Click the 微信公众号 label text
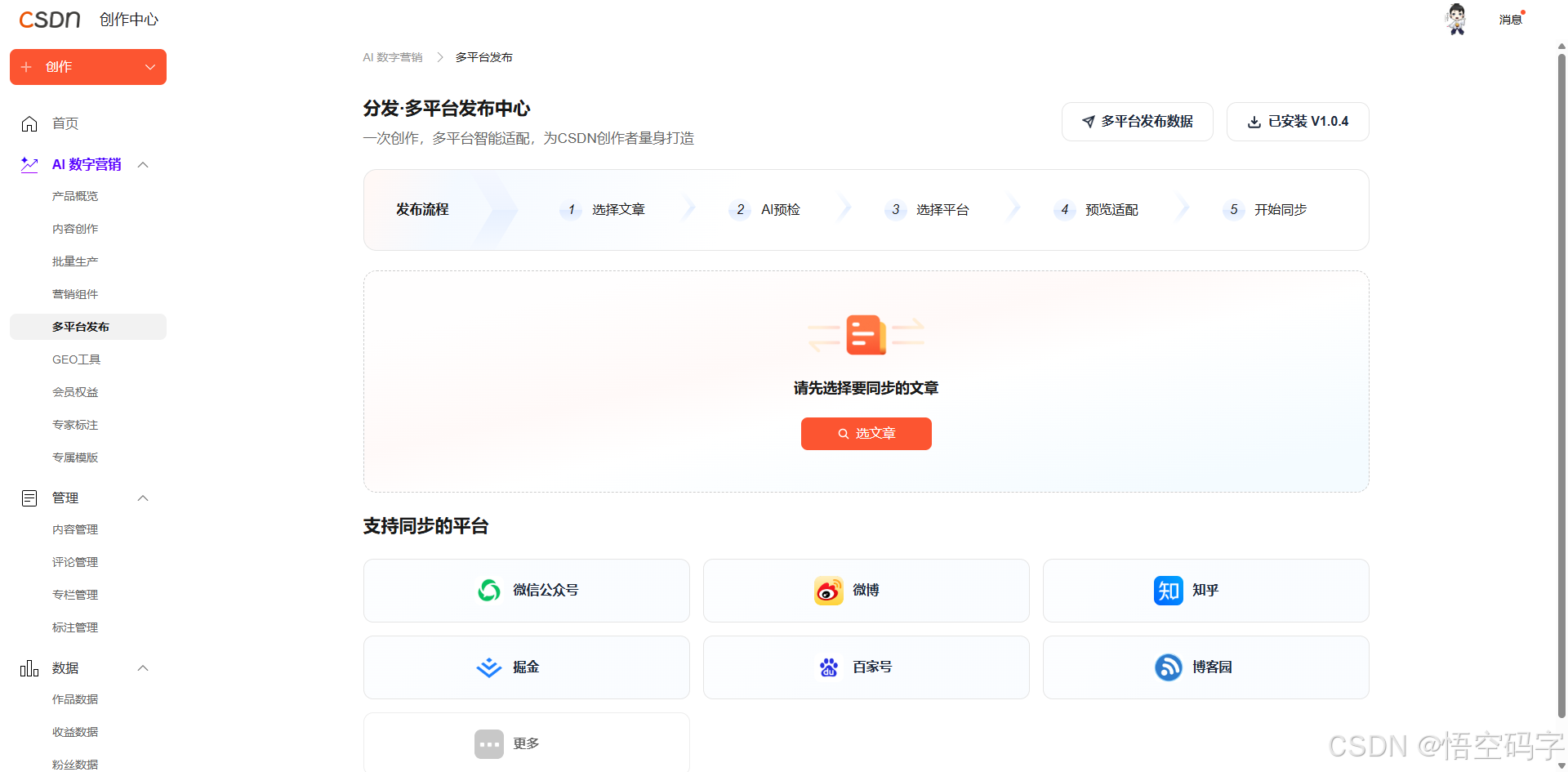This screenshot has width=1568, height=772. (x=546, y=590)
